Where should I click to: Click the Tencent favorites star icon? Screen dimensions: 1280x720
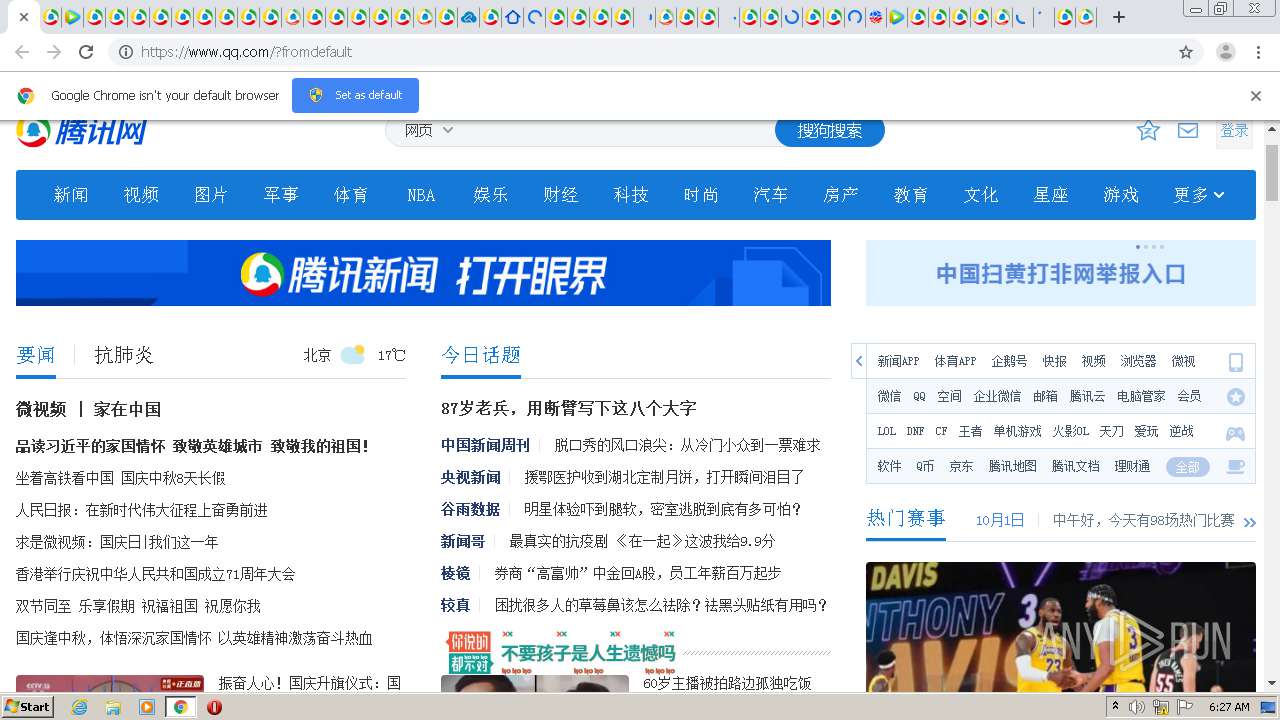click(x=1148, y=130)
